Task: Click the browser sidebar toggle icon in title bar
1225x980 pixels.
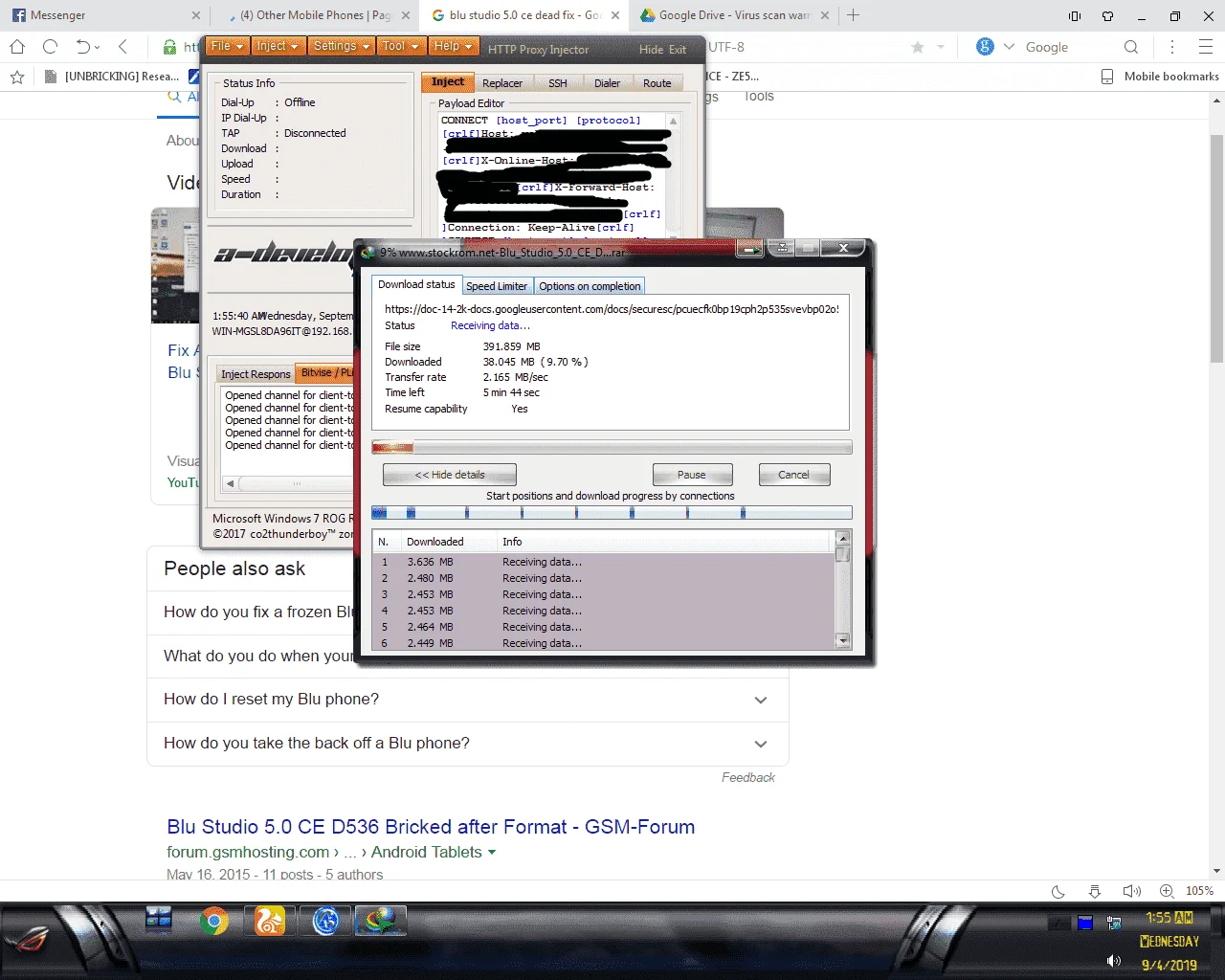Action: [x=1075, y=15]
